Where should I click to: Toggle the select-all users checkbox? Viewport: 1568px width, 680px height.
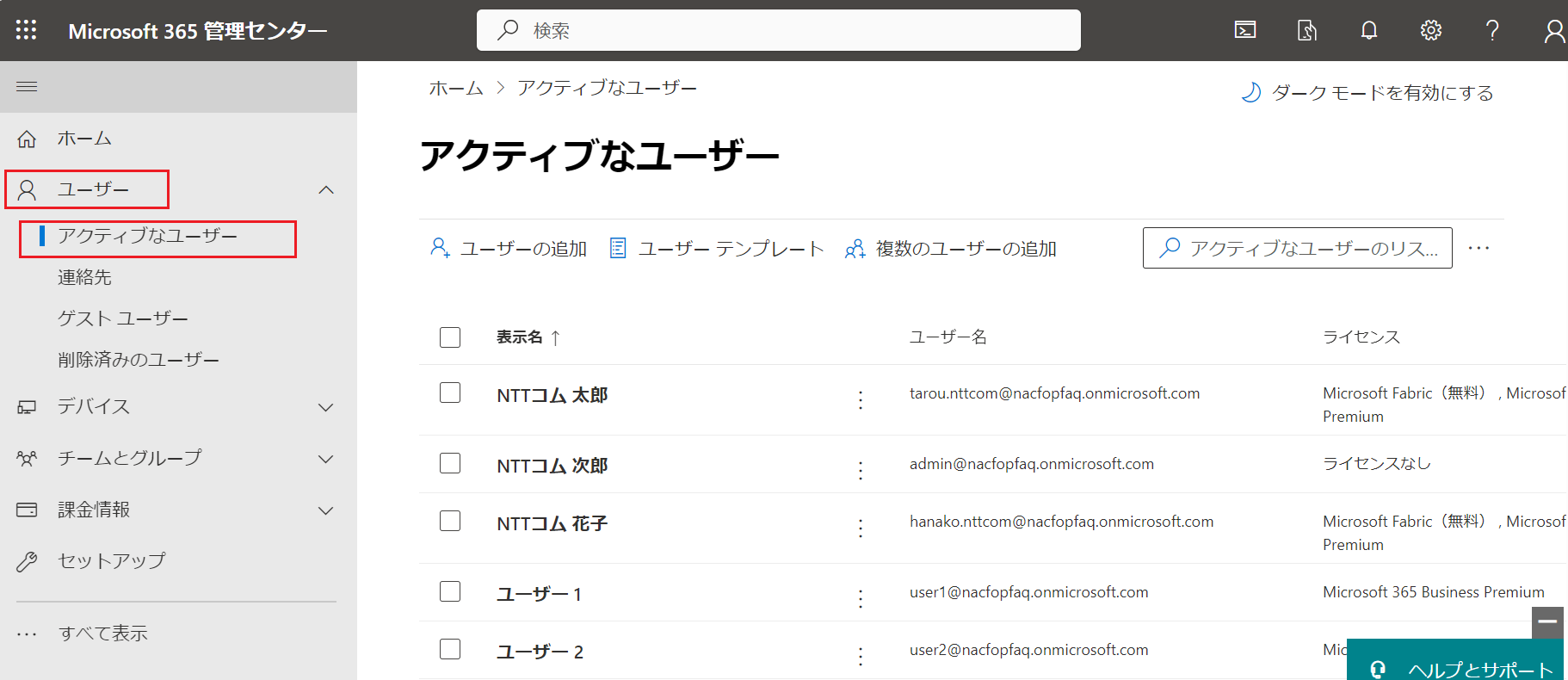click(450, 337)
